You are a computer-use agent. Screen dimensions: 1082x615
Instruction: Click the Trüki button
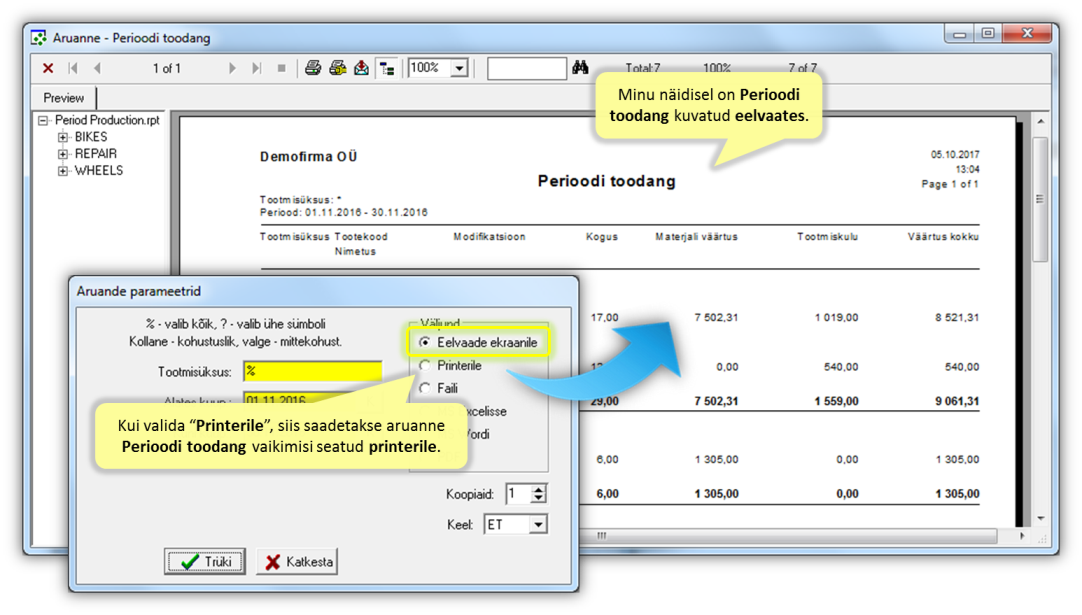(205, 561)
